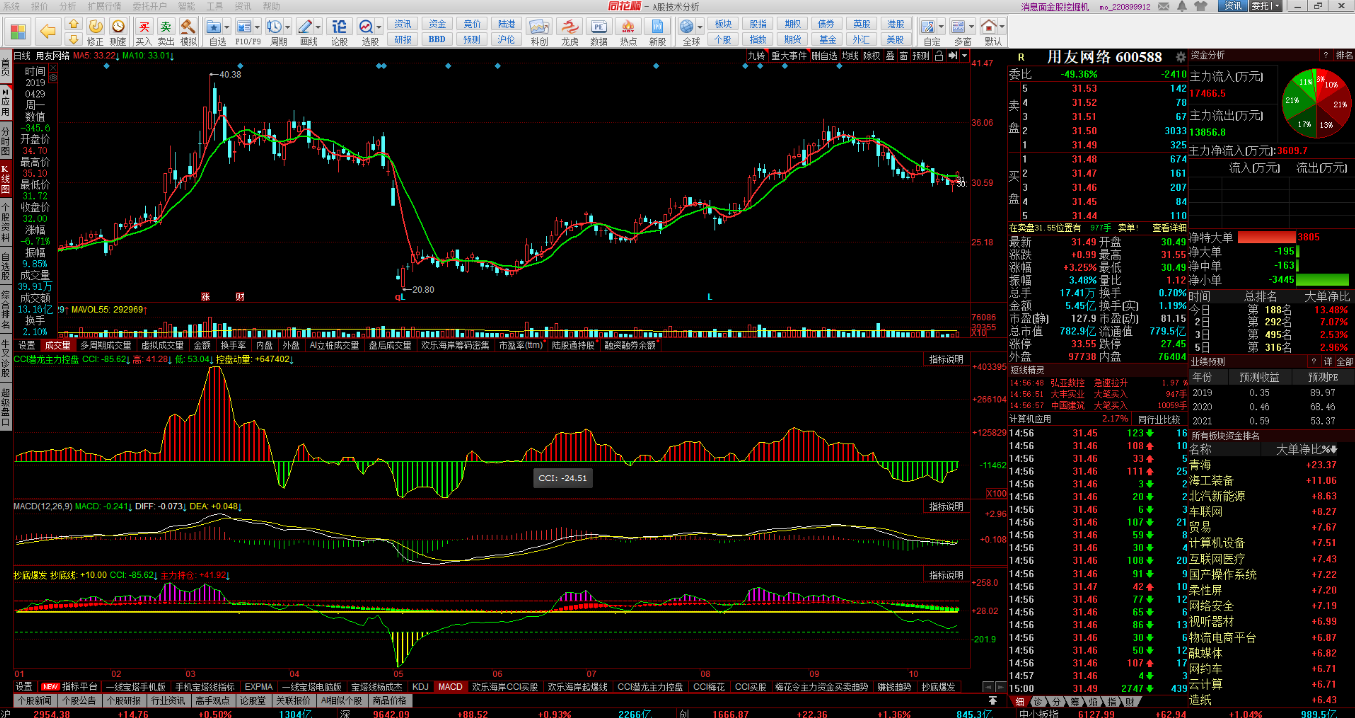
Task: Toggle 删自选 watchlist button
Action: pyautogui.click(x=824, y=55)
